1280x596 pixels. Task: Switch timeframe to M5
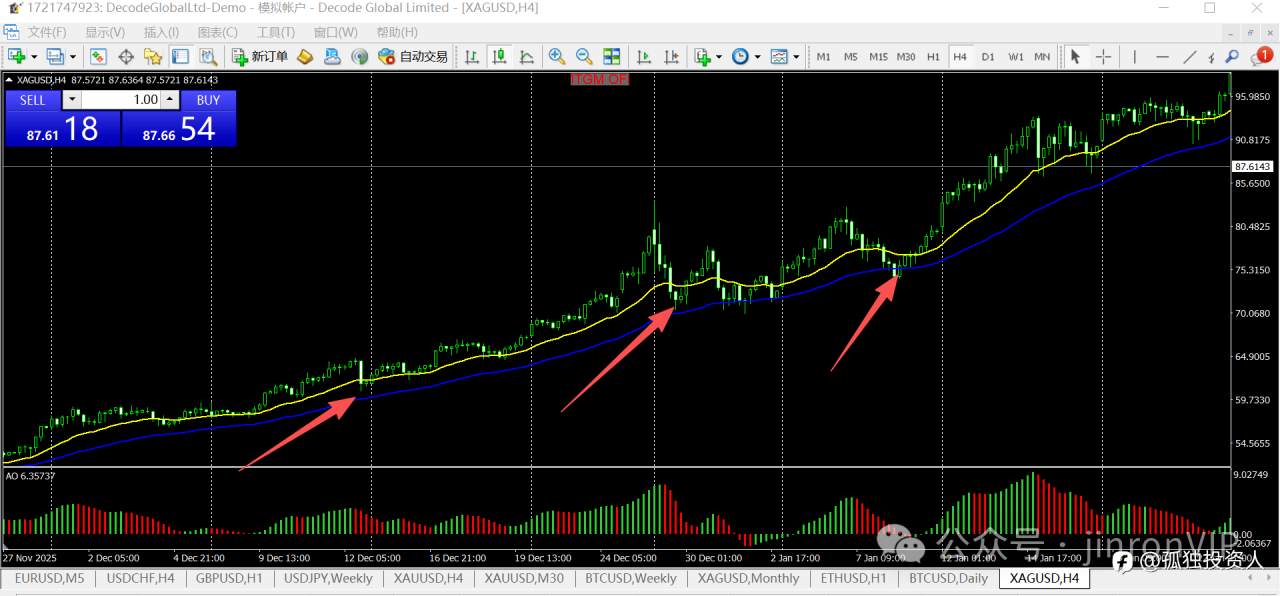(x=850, y=57)
